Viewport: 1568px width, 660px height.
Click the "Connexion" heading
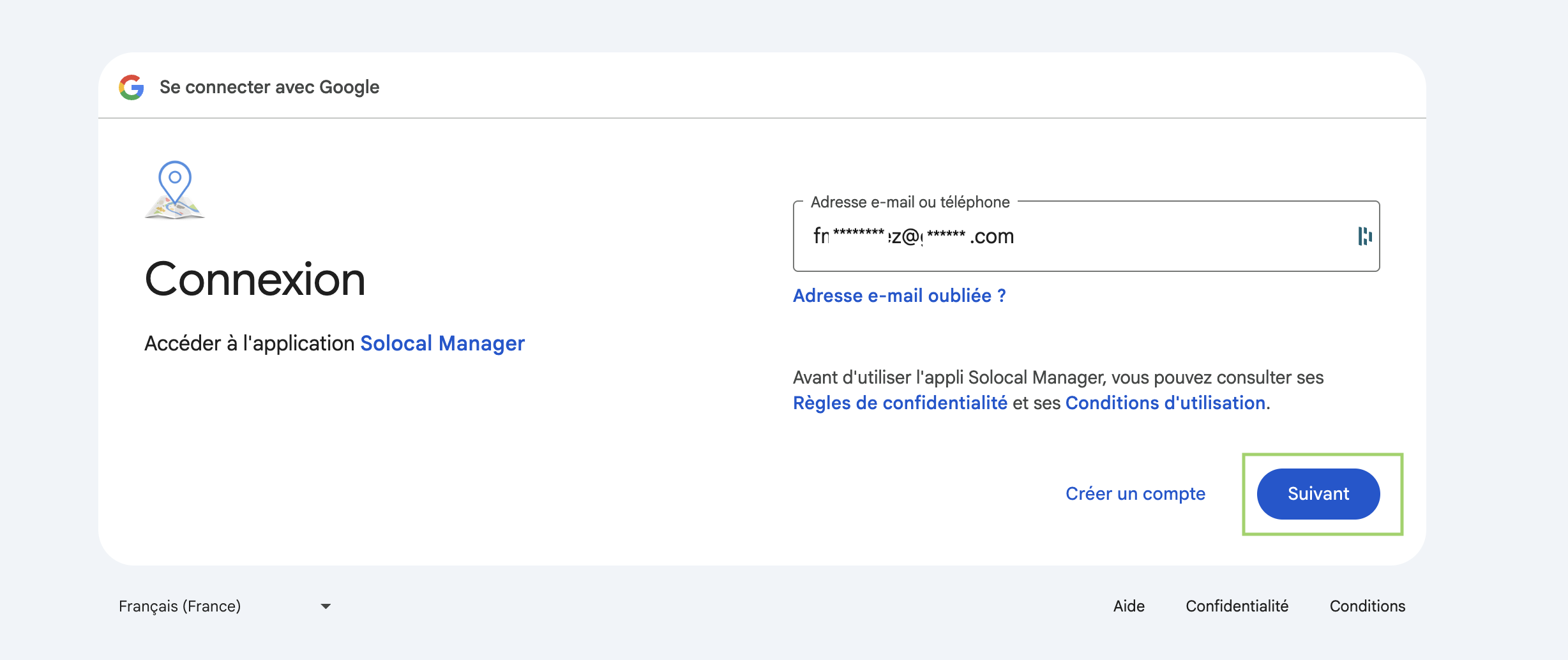[255, 280]
